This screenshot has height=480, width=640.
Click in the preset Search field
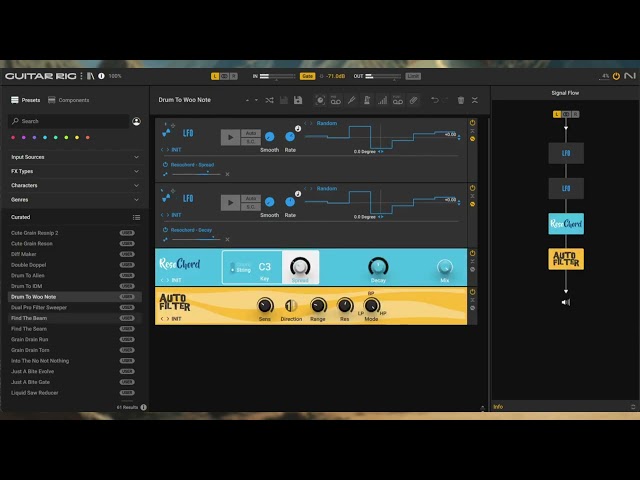click(69, 121)
